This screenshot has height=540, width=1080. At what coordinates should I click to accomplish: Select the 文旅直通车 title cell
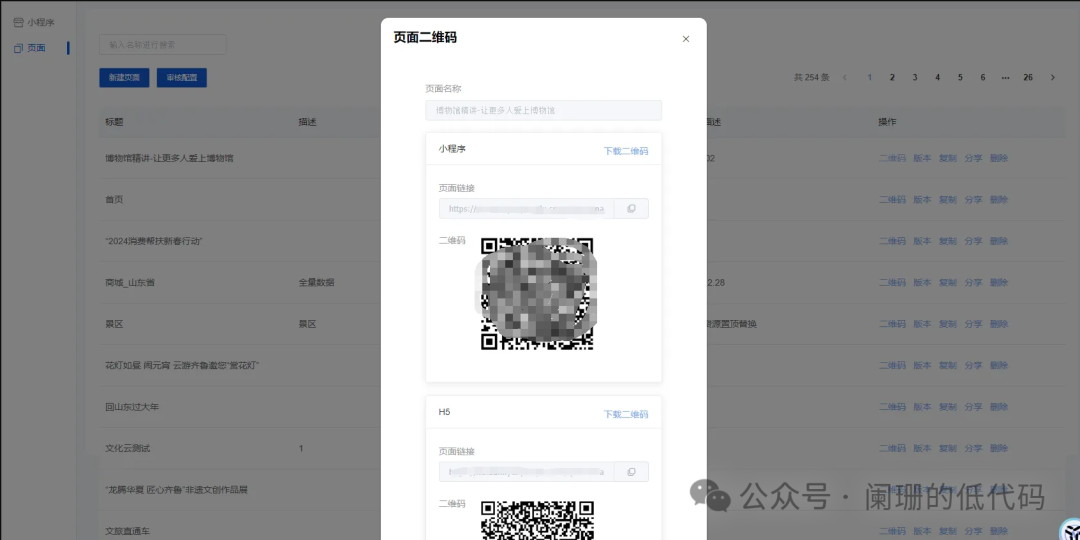click(x=127, y=531)
